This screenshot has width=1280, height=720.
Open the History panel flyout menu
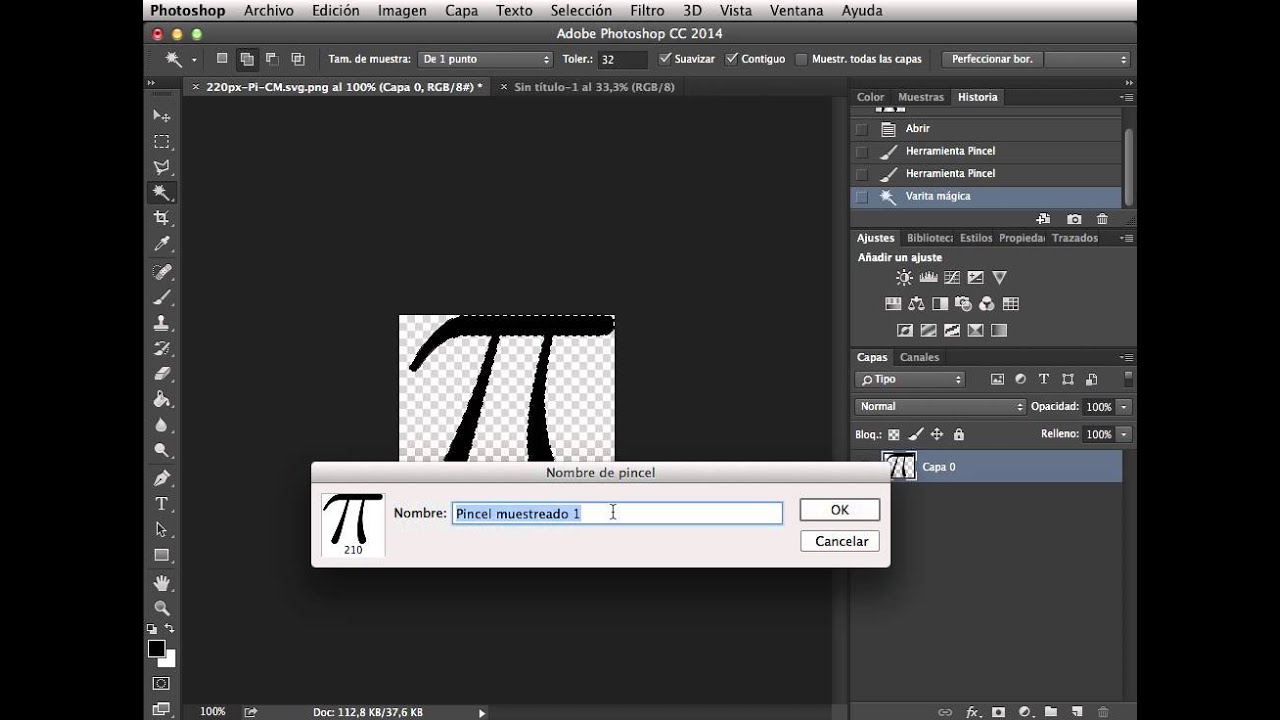point(1126,98)
